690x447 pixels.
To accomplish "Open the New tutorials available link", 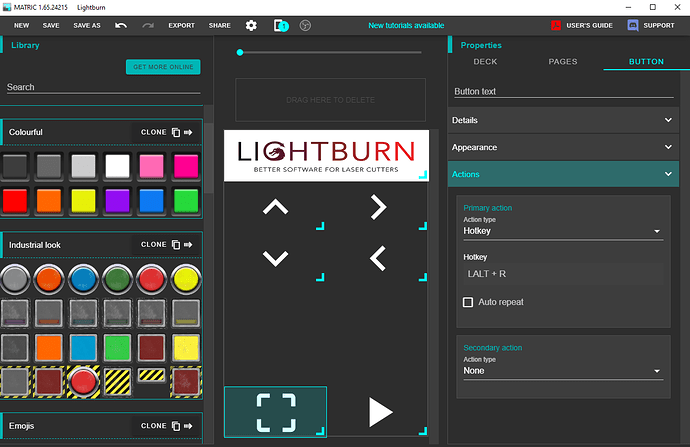I will click(x=406, y=26).
